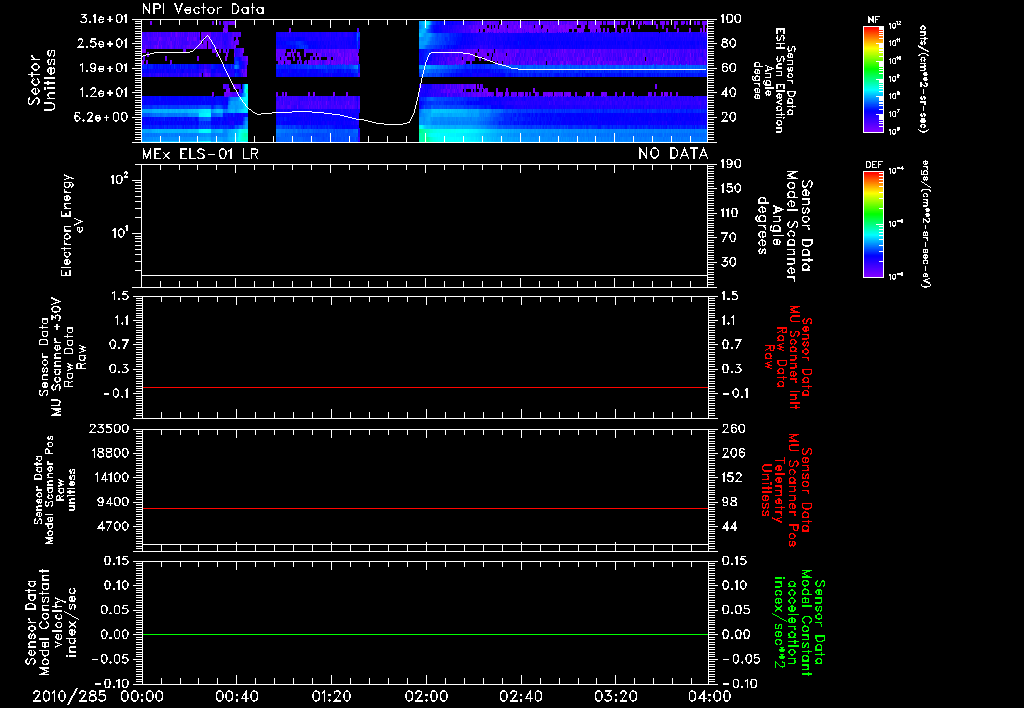
Task: Click the '6.2e+00' sector tick value
Action: click(x=103, y=118)
